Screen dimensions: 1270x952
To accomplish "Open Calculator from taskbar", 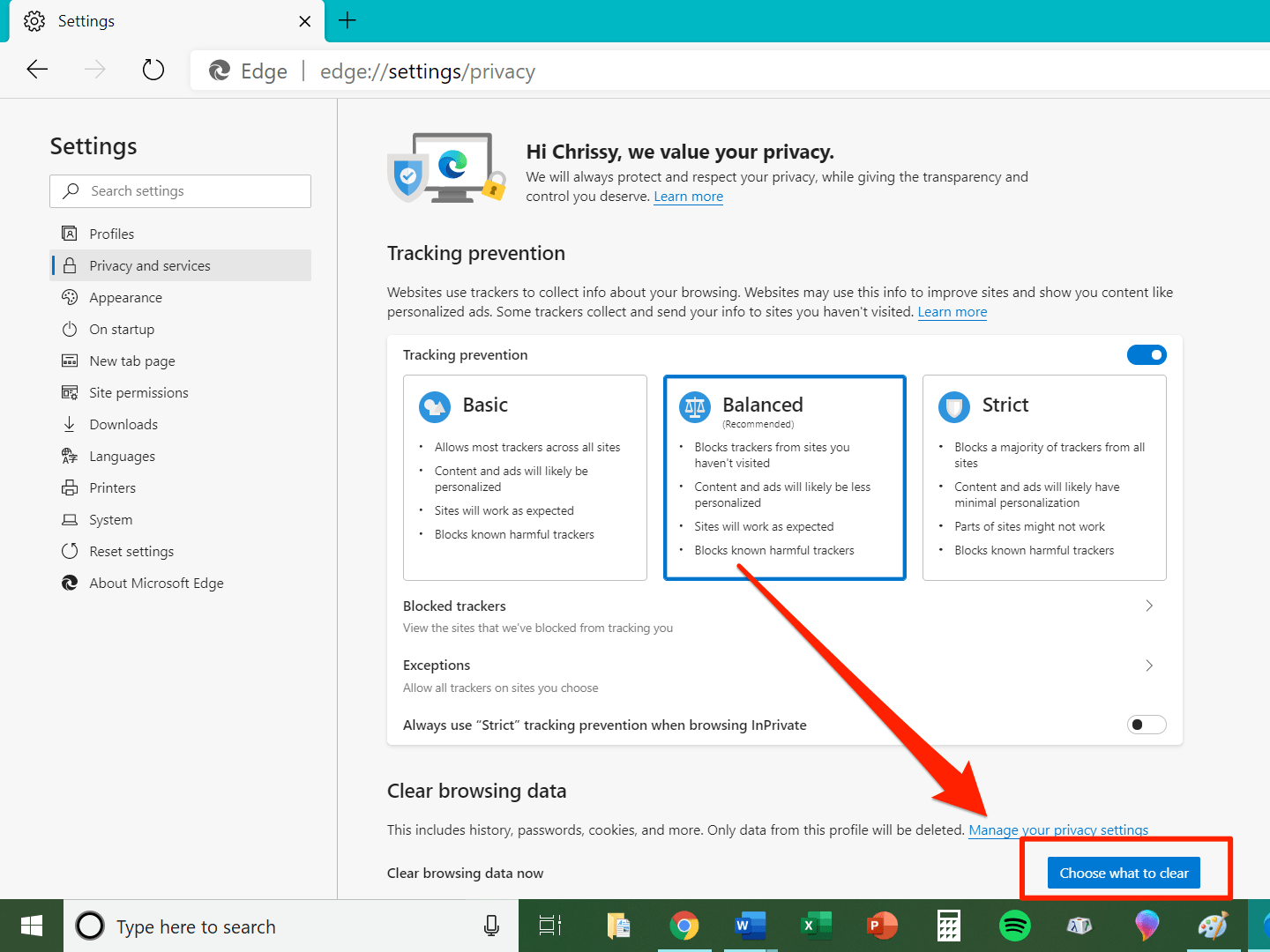I will click(948, 926).
